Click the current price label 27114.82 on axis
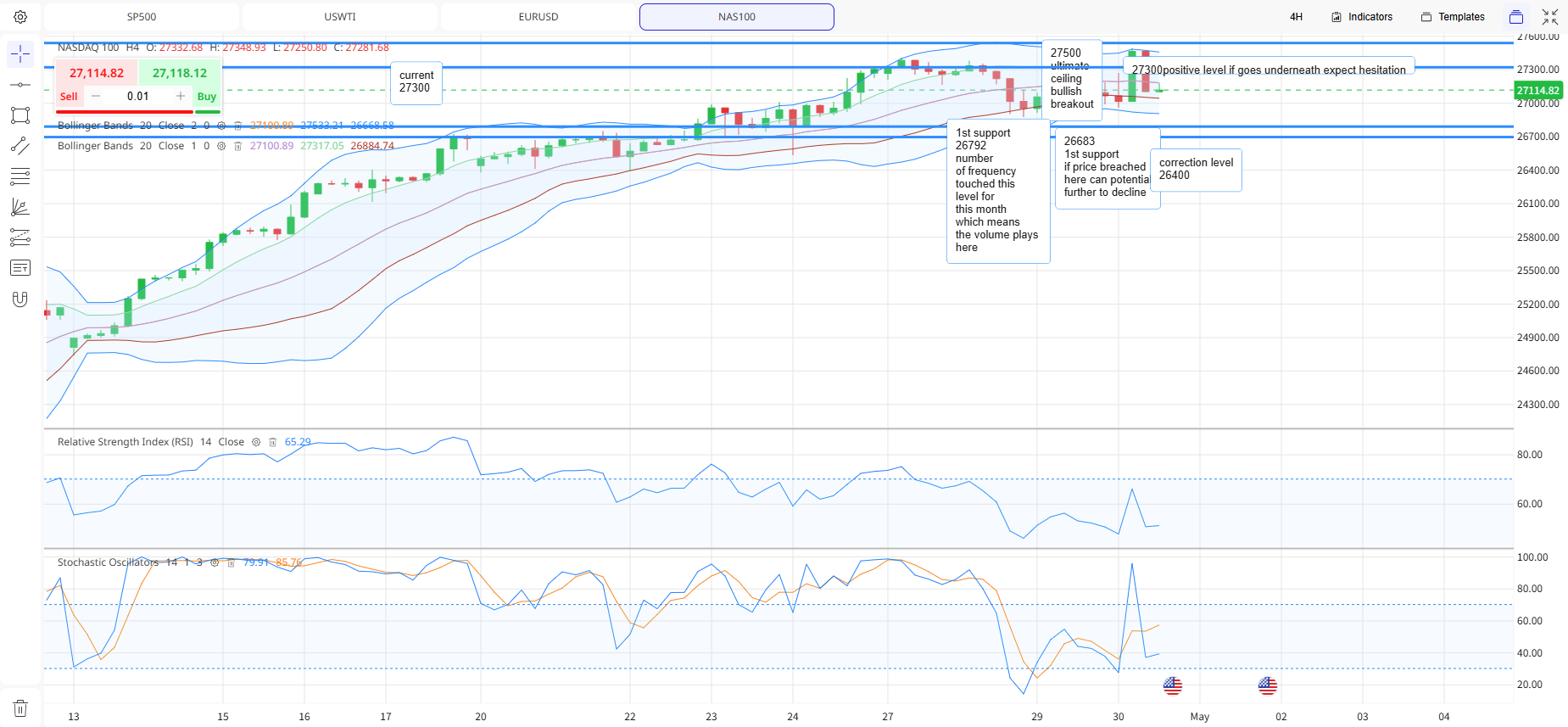Viewport: 1568px width, 727px height. (x=1538, y=90)
